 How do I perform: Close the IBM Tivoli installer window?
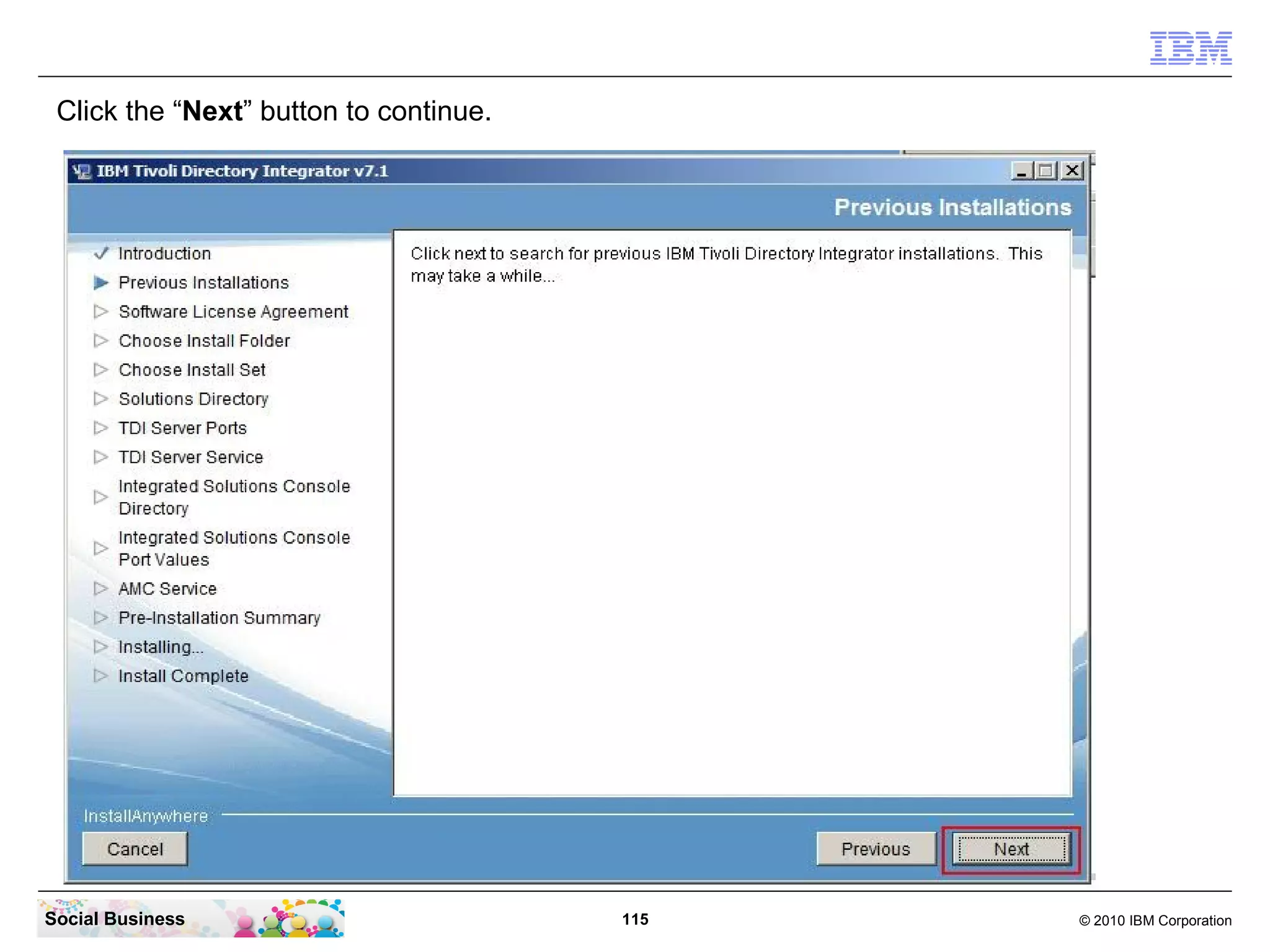[x=1072, y=170]
